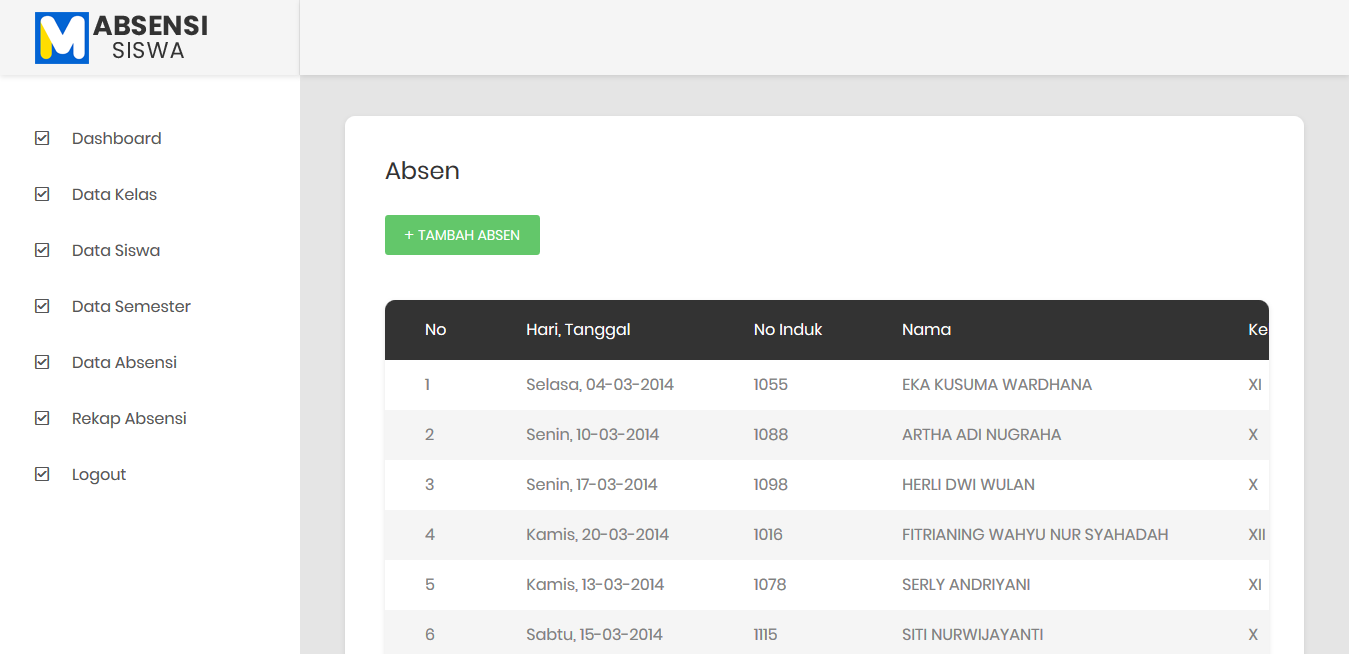The image size is (1349, 654).
Task: Click the Hari, Tanggal column header
Action: tap(578, 330)
